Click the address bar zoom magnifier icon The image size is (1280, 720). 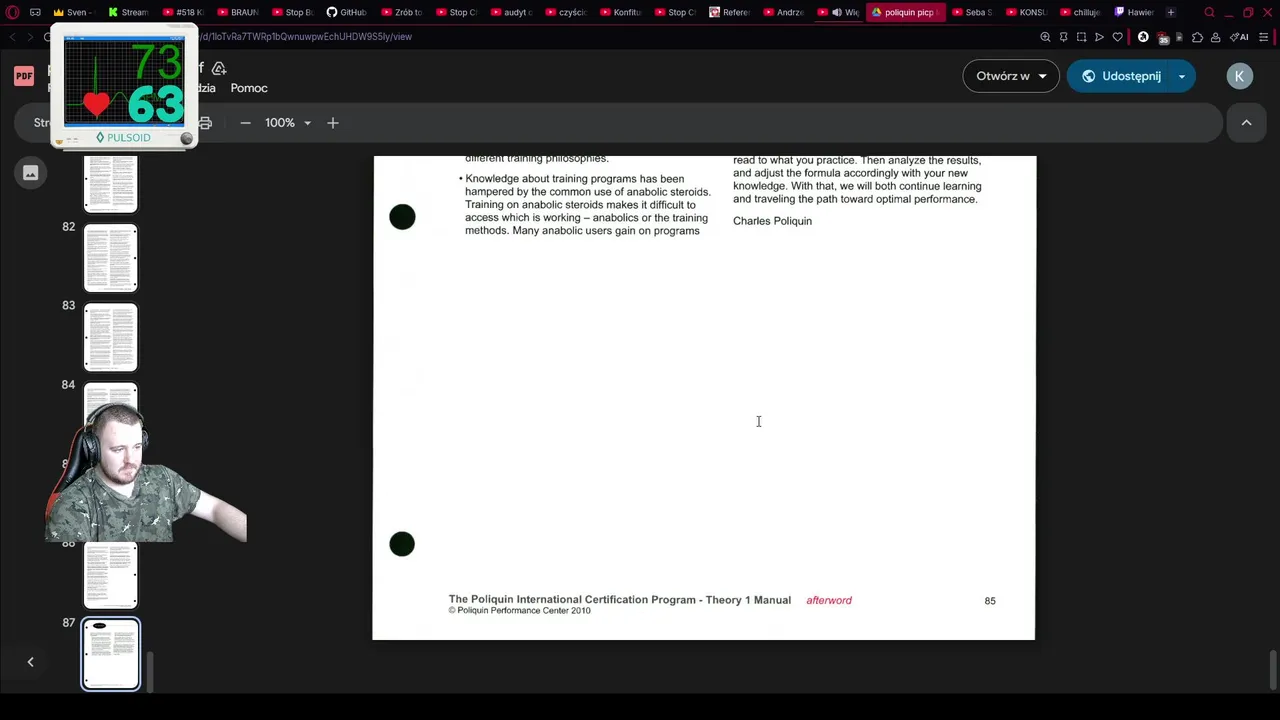coord(1045,37)
